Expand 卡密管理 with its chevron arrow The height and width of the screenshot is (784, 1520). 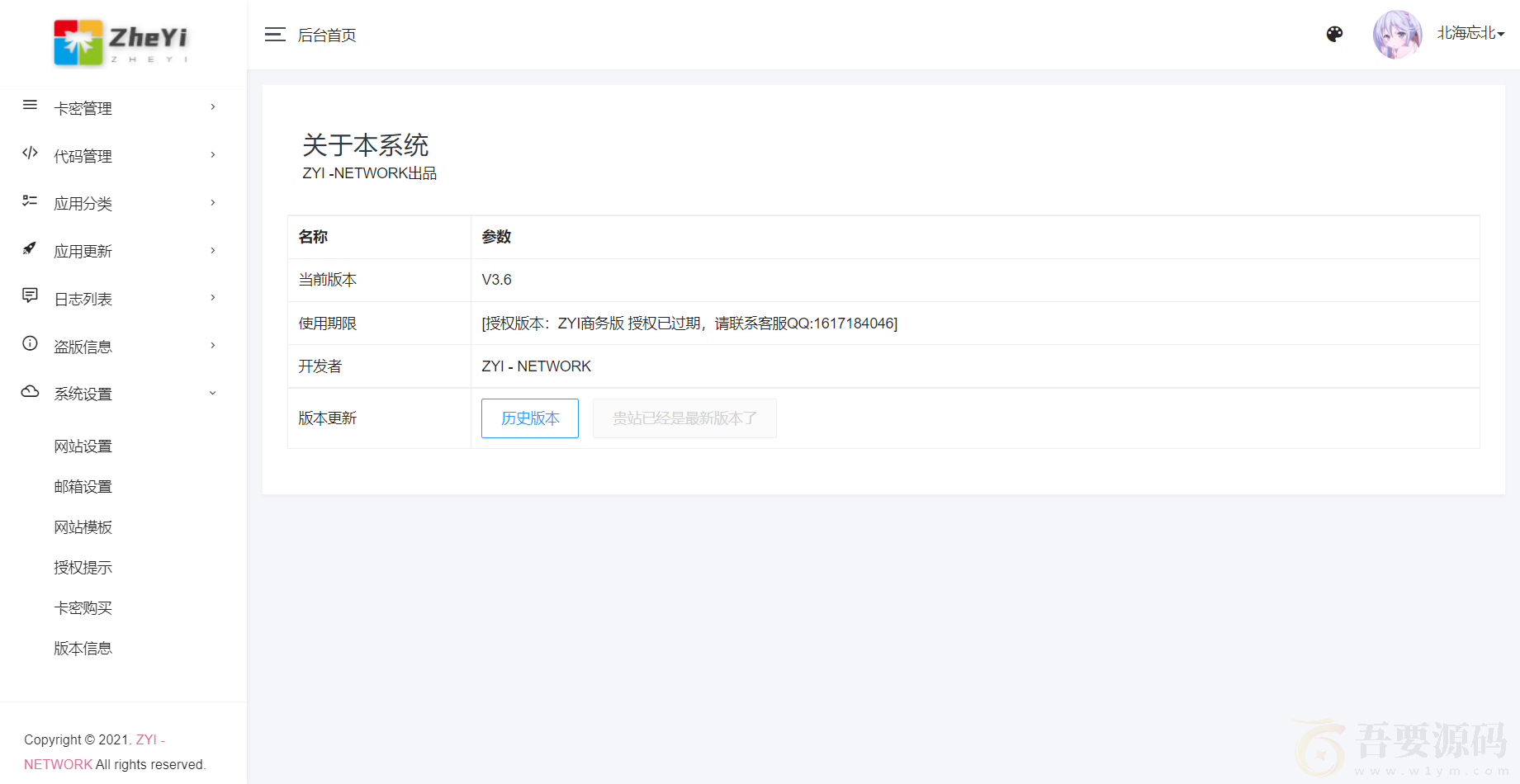click(213, 107)
